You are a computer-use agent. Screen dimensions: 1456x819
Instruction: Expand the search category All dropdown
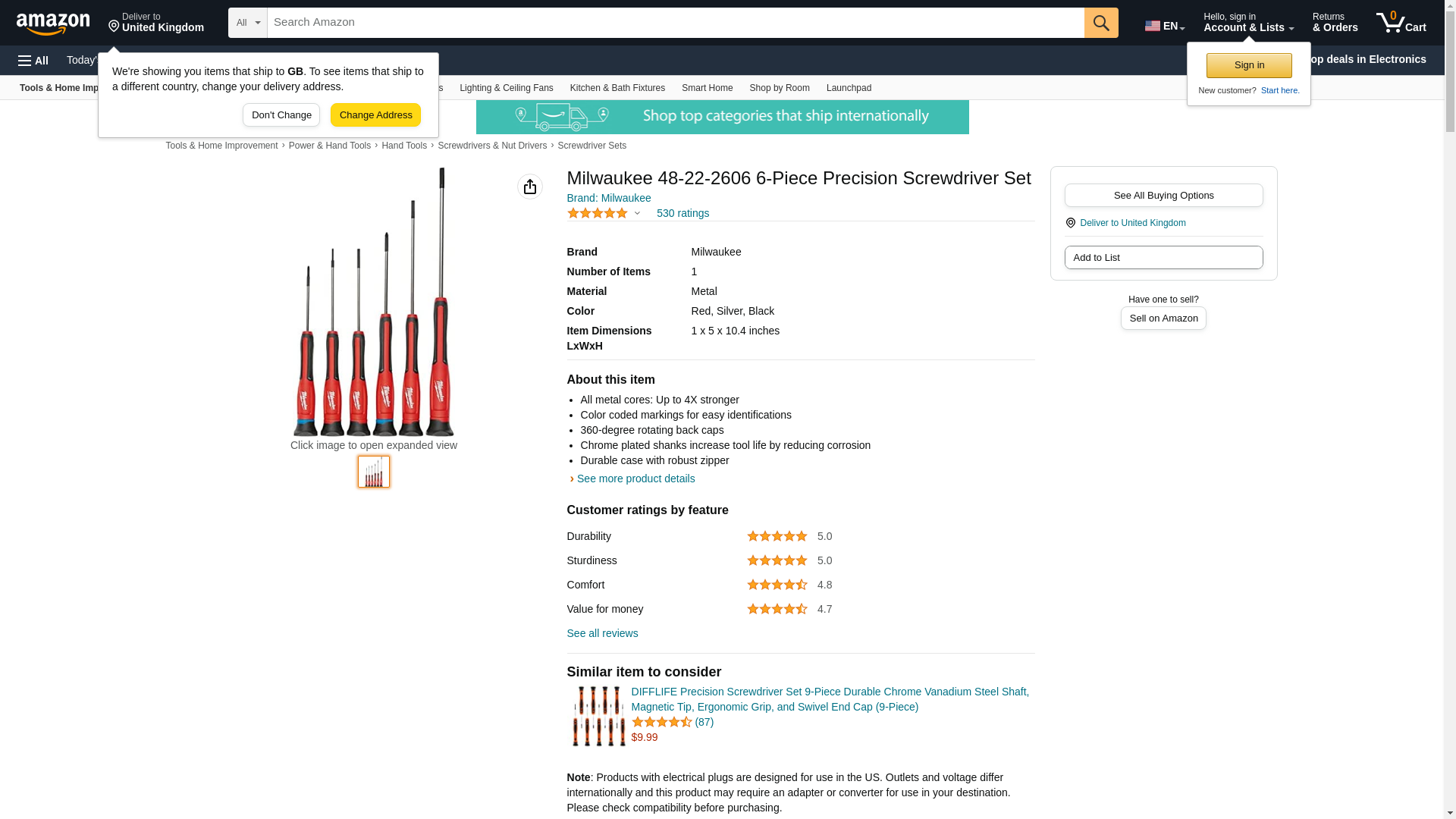tap(247, 23)
